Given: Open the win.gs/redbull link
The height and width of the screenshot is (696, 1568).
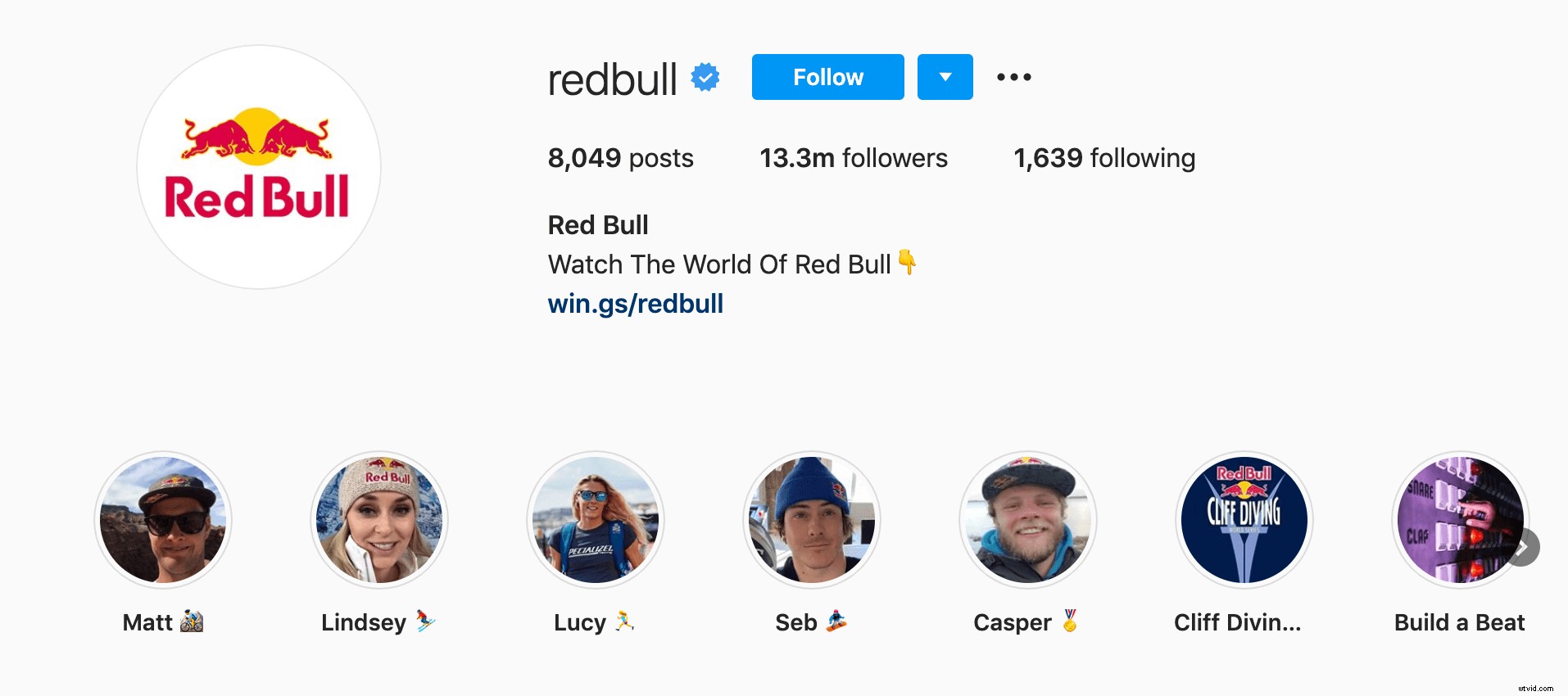Looking at the screenshot, I should pyautogui.click(x=635, y=304).
